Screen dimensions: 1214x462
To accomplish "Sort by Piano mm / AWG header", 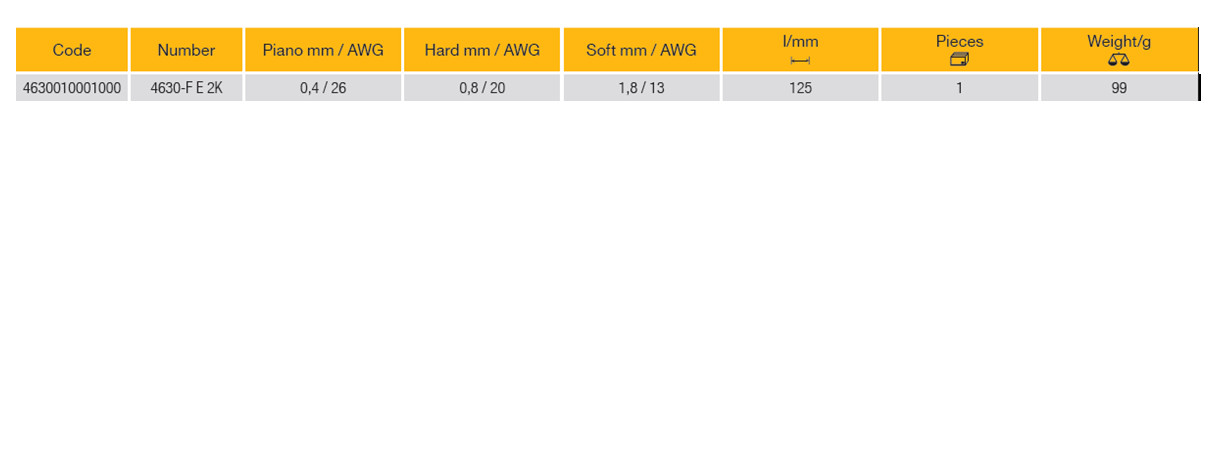I will click(x=323, y=50).
